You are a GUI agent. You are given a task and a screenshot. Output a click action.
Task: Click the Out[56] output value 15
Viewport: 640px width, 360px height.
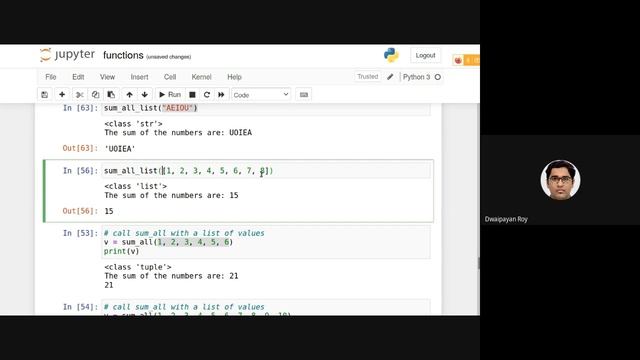pos(109,211)
